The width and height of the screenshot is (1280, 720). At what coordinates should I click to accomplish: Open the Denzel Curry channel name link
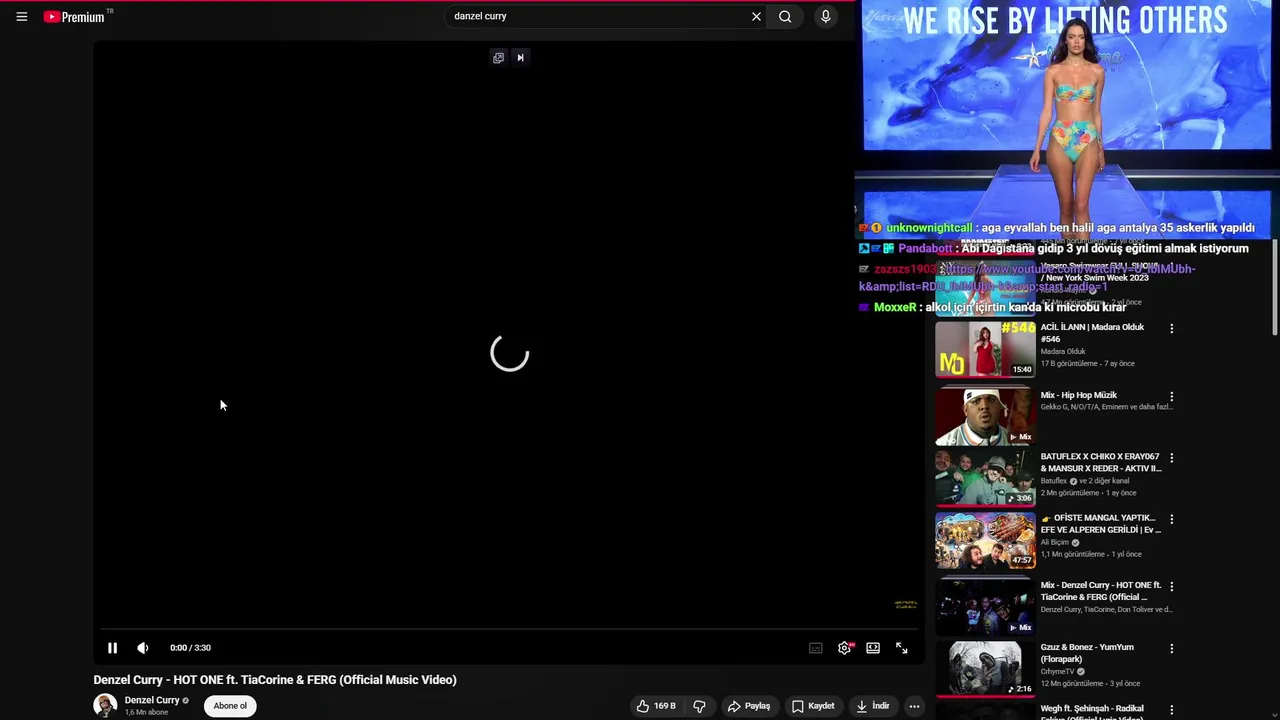point(152,700)
